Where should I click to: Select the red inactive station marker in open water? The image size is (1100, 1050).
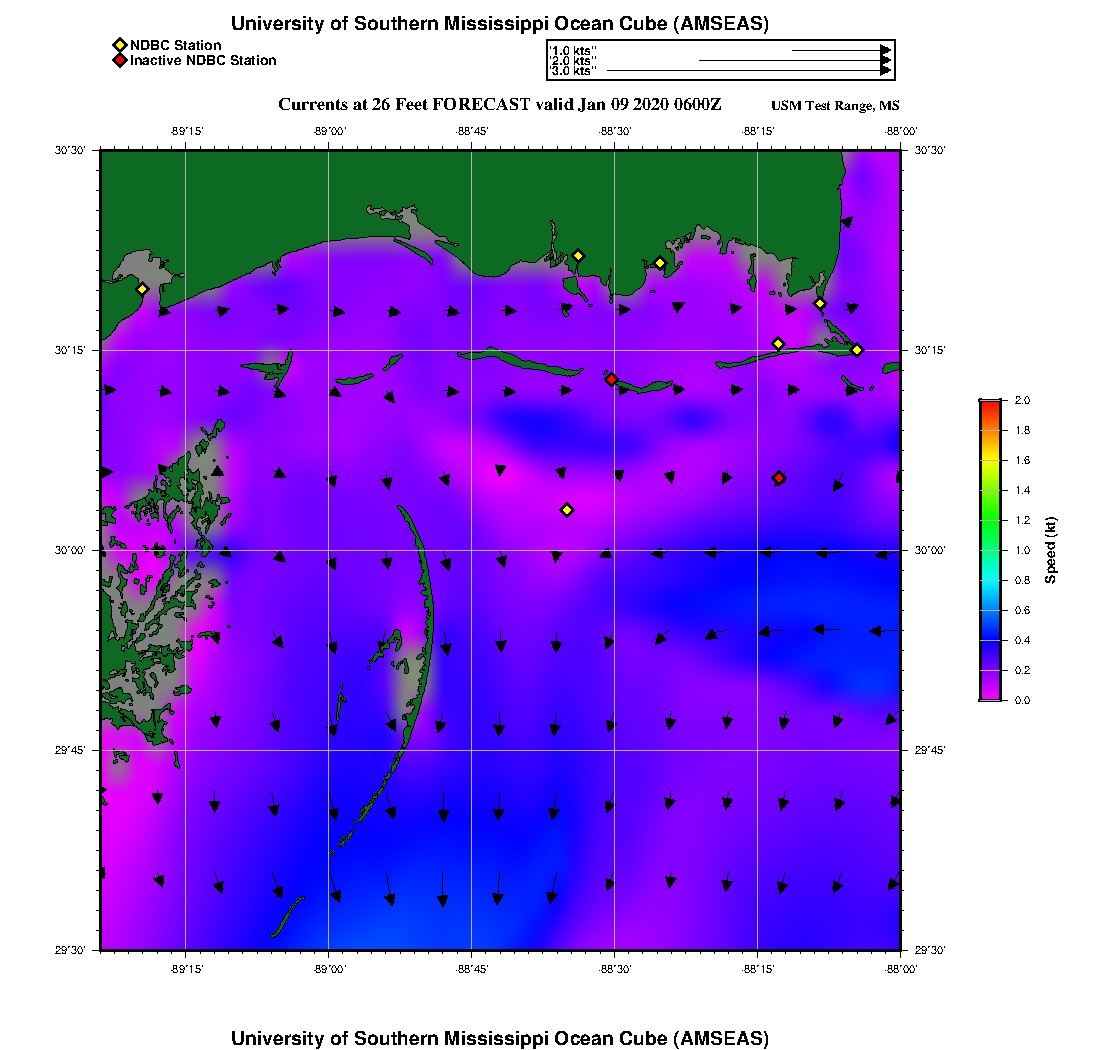point(779,478)
